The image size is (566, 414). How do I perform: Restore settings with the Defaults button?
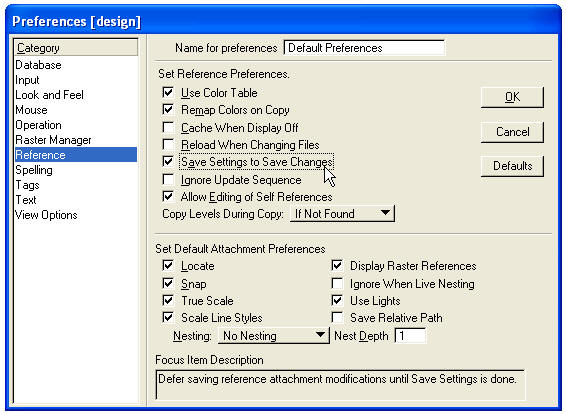(512, 166)
